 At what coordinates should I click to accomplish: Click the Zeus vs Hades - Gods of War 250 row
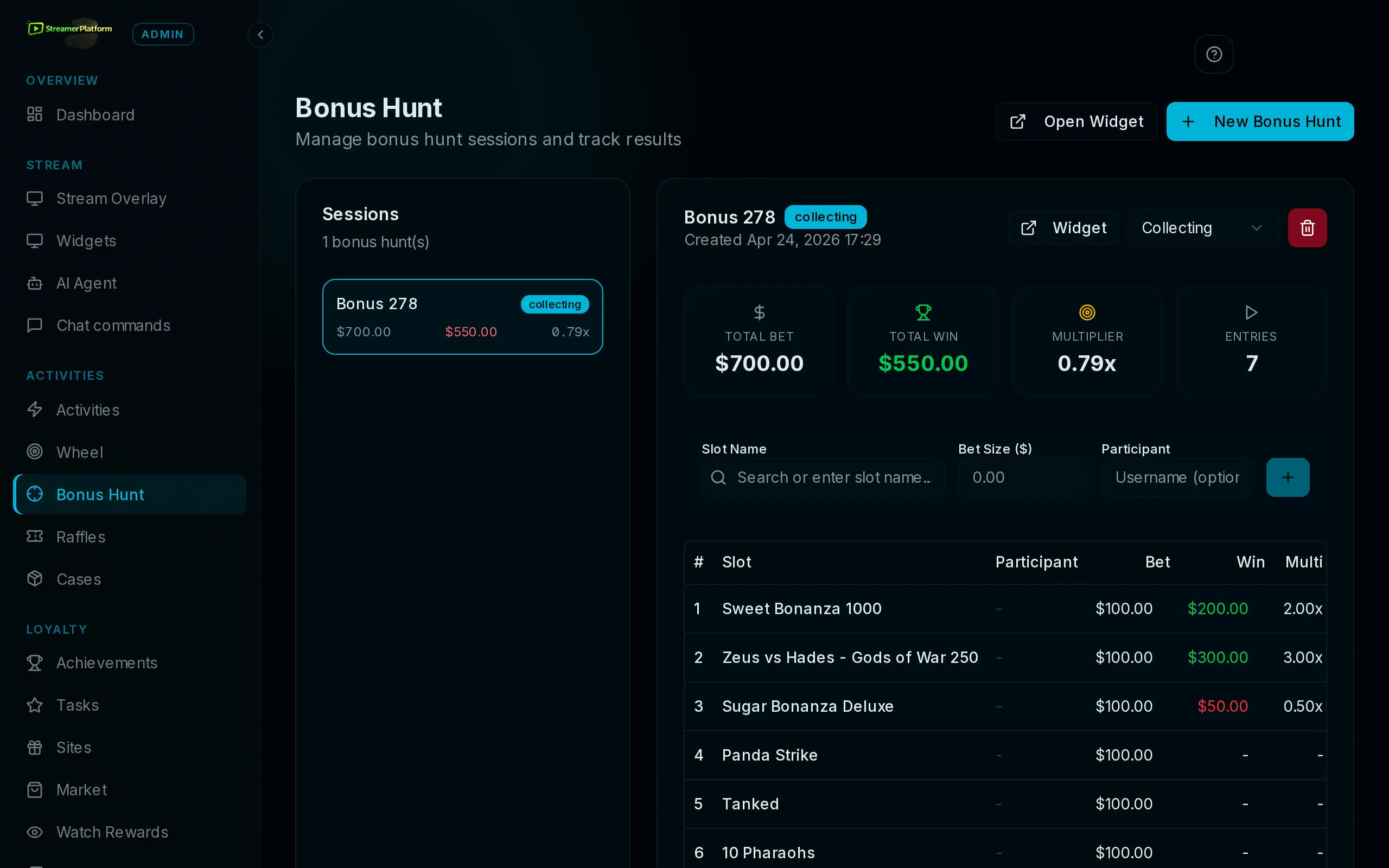pos(1005,658)
